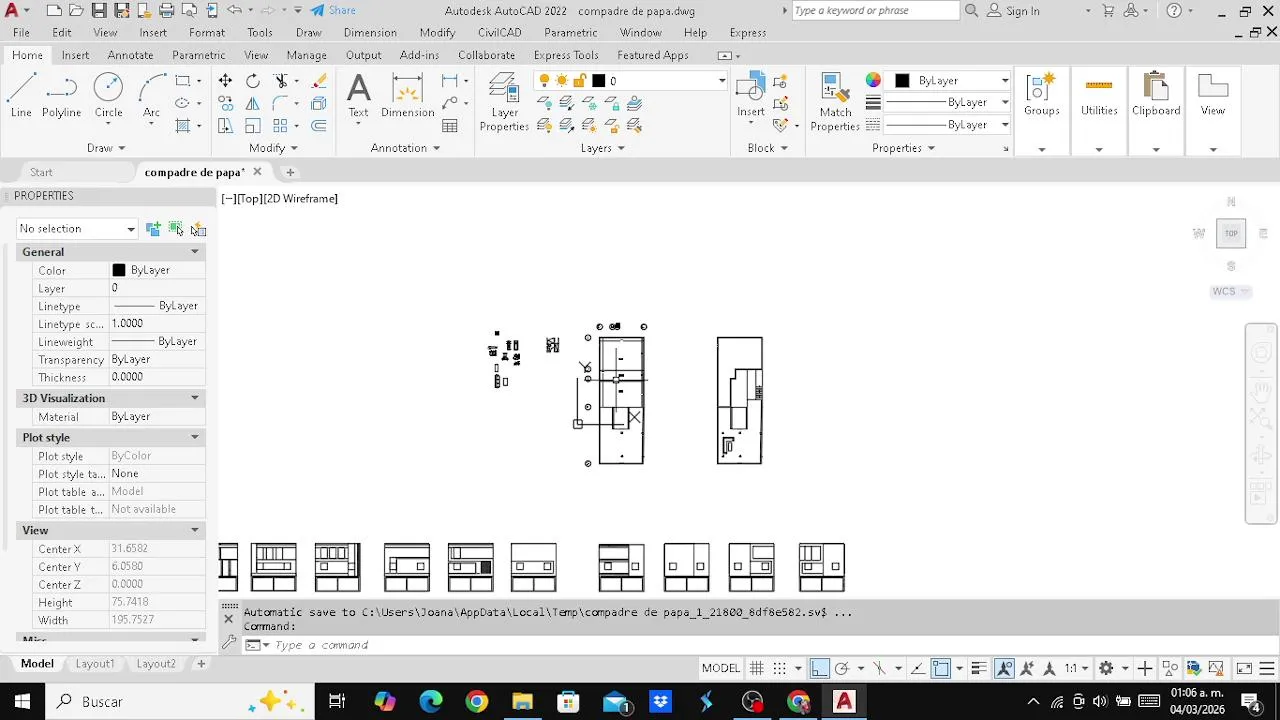Open the annotation scale 1:1 dropdown
This screenshot has height=720, width=1280.
tap(1076, 668)
